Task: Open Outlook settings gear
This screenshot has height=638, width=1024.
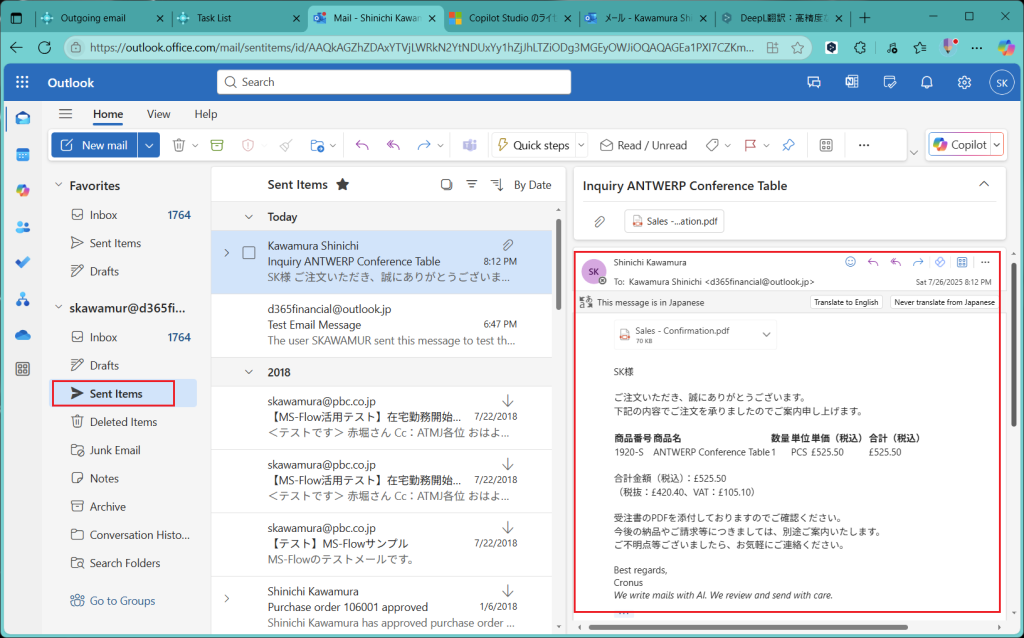Action: coord(964,82)
